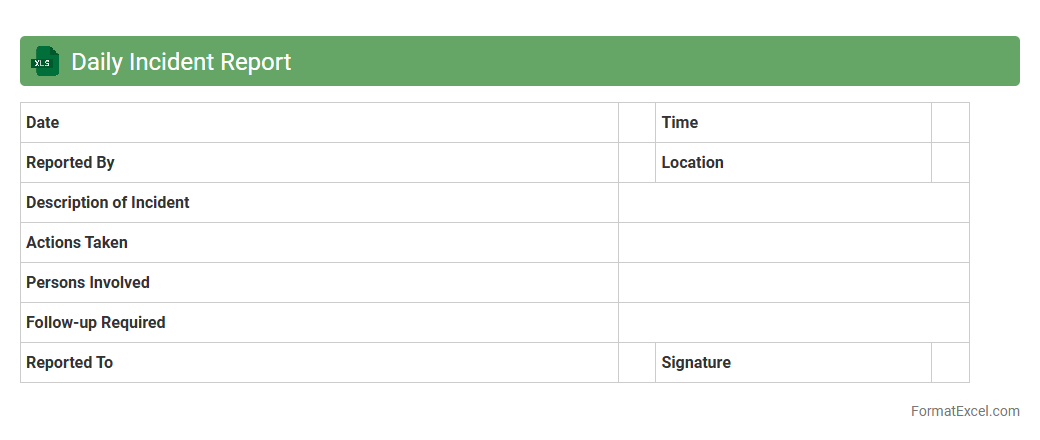
Task: Click the empty field next to Time
Action: click(x=950, y=123)
